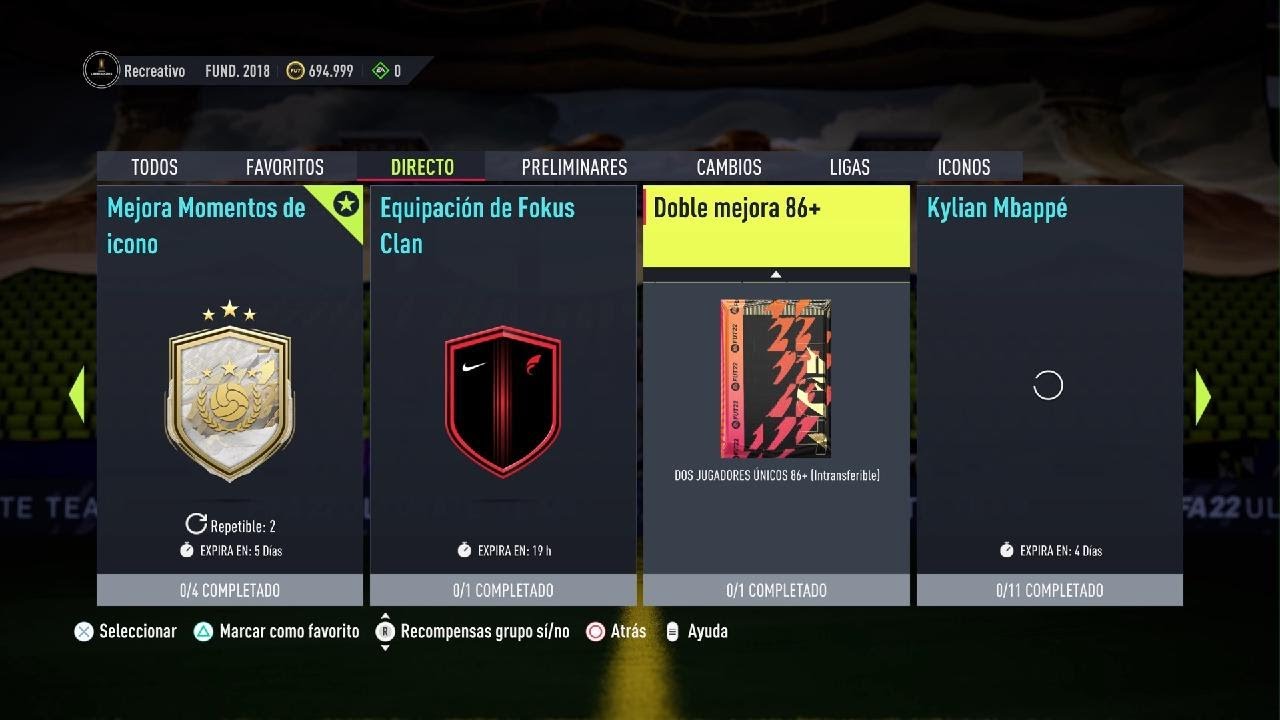Switch to the TODOS tab
The width and height of the screenshot is (1280, 720).
[154, 167]
